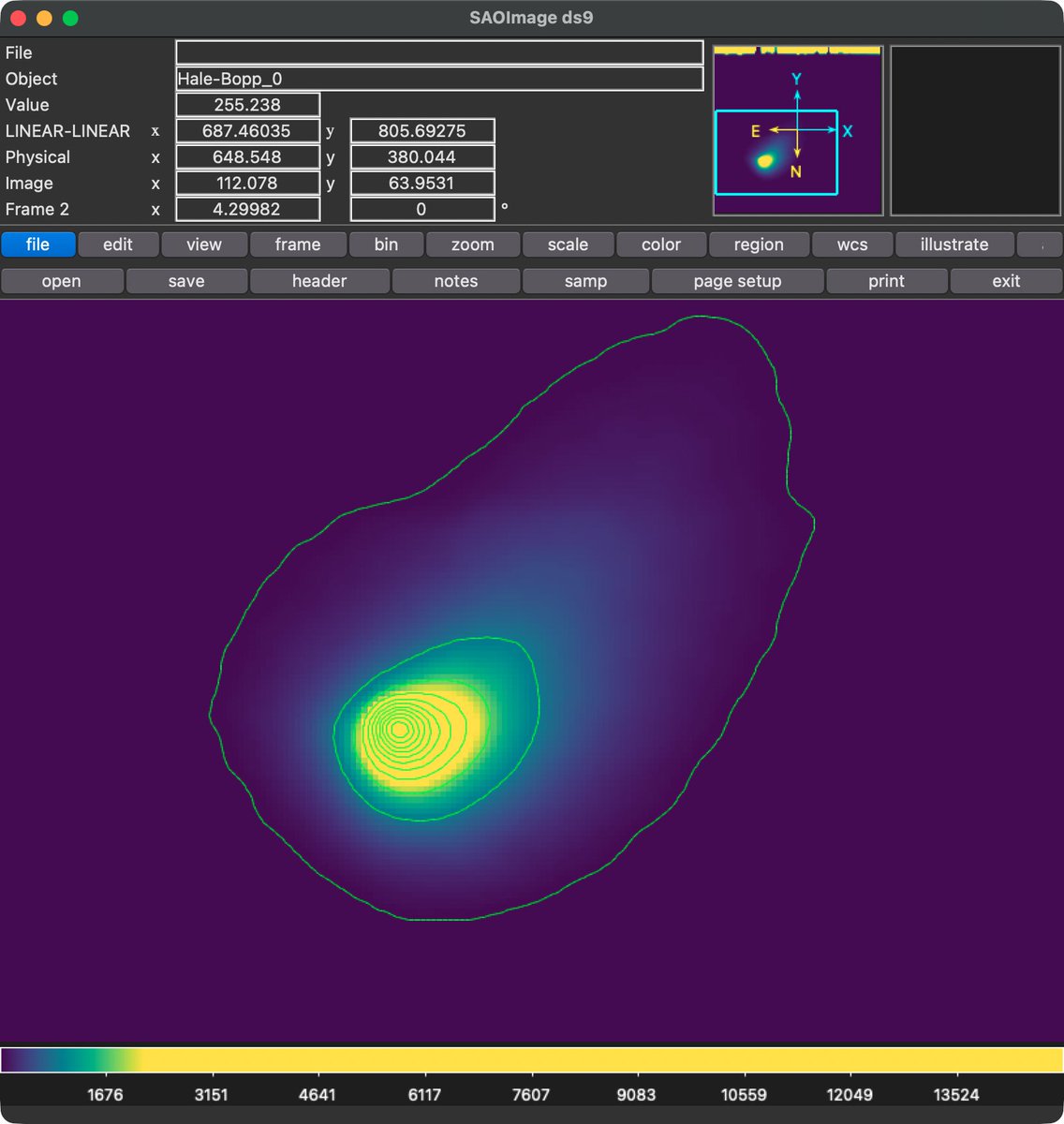Select the frame menu button

pyautogui.click(x=298, y=244)
